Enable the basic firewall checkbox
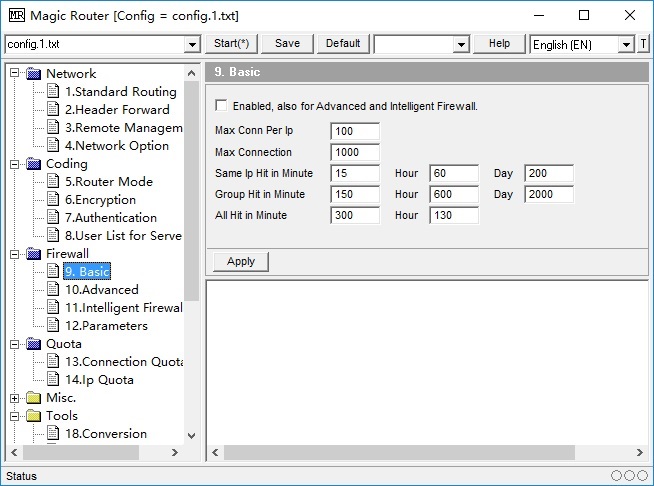Image resolution: width=654 pixels, height=486 pixels. (221, 106)
